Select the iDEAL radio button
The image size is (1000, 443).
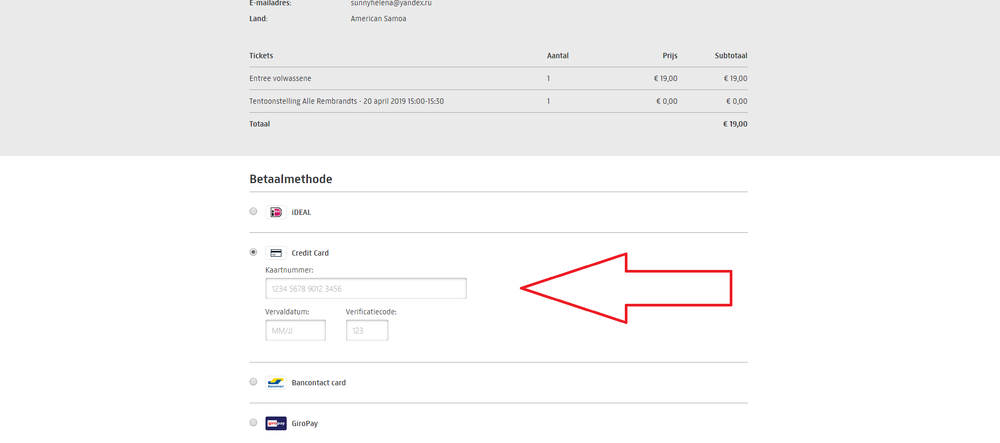[x=253, y=212]
